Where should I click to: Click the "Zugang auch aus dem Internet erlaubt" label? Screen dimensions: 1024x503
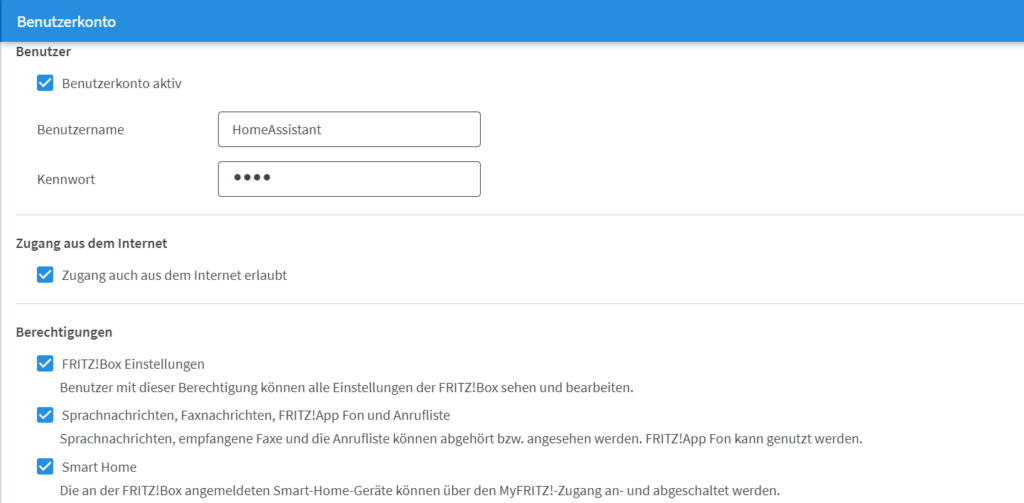(174, 275)
